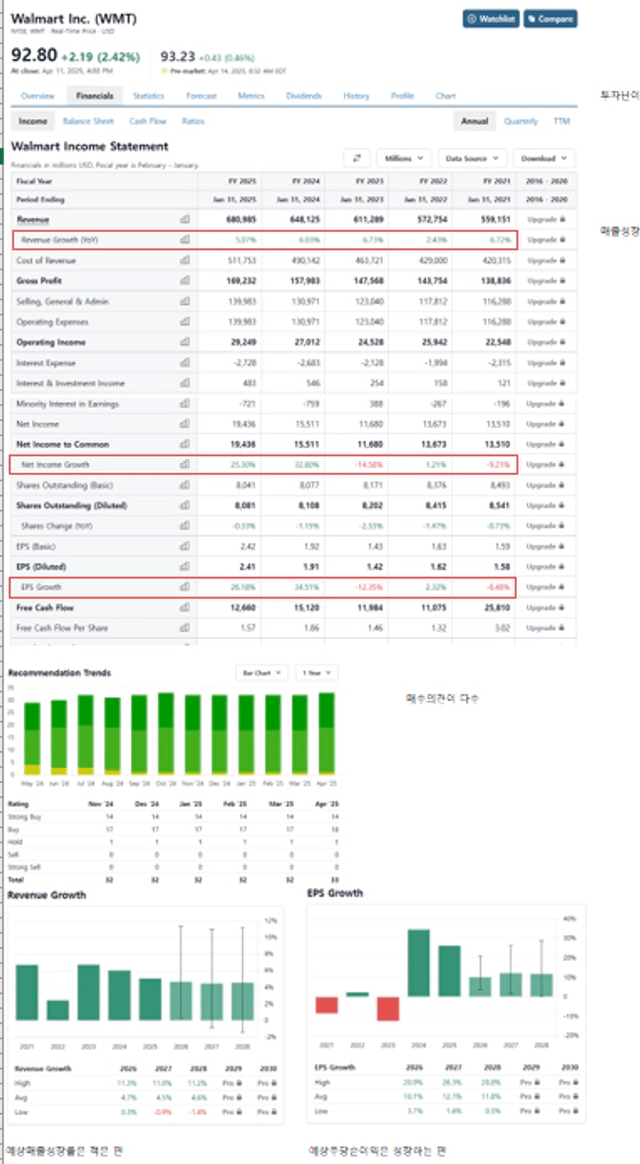Switch to the Forecast tab

click(201, 96)
